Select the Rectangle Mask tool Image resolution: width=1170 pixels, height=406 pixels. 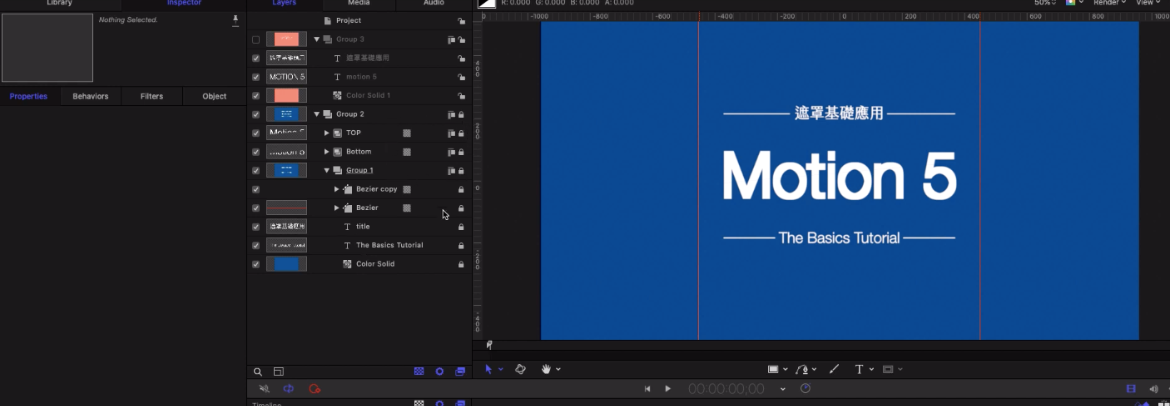[x=888, y=369]
